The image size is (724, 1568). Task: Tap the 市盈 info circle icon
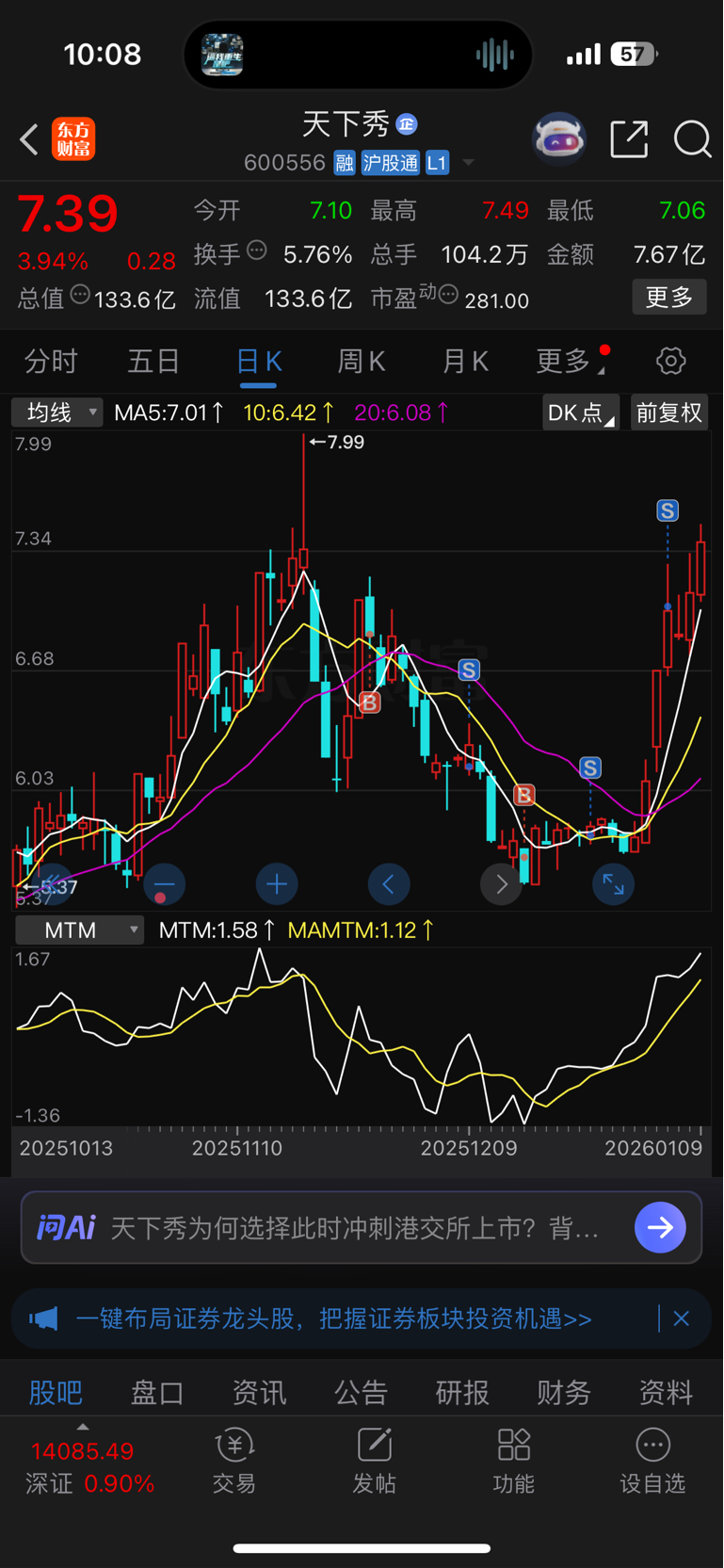[x=449, y=295]
